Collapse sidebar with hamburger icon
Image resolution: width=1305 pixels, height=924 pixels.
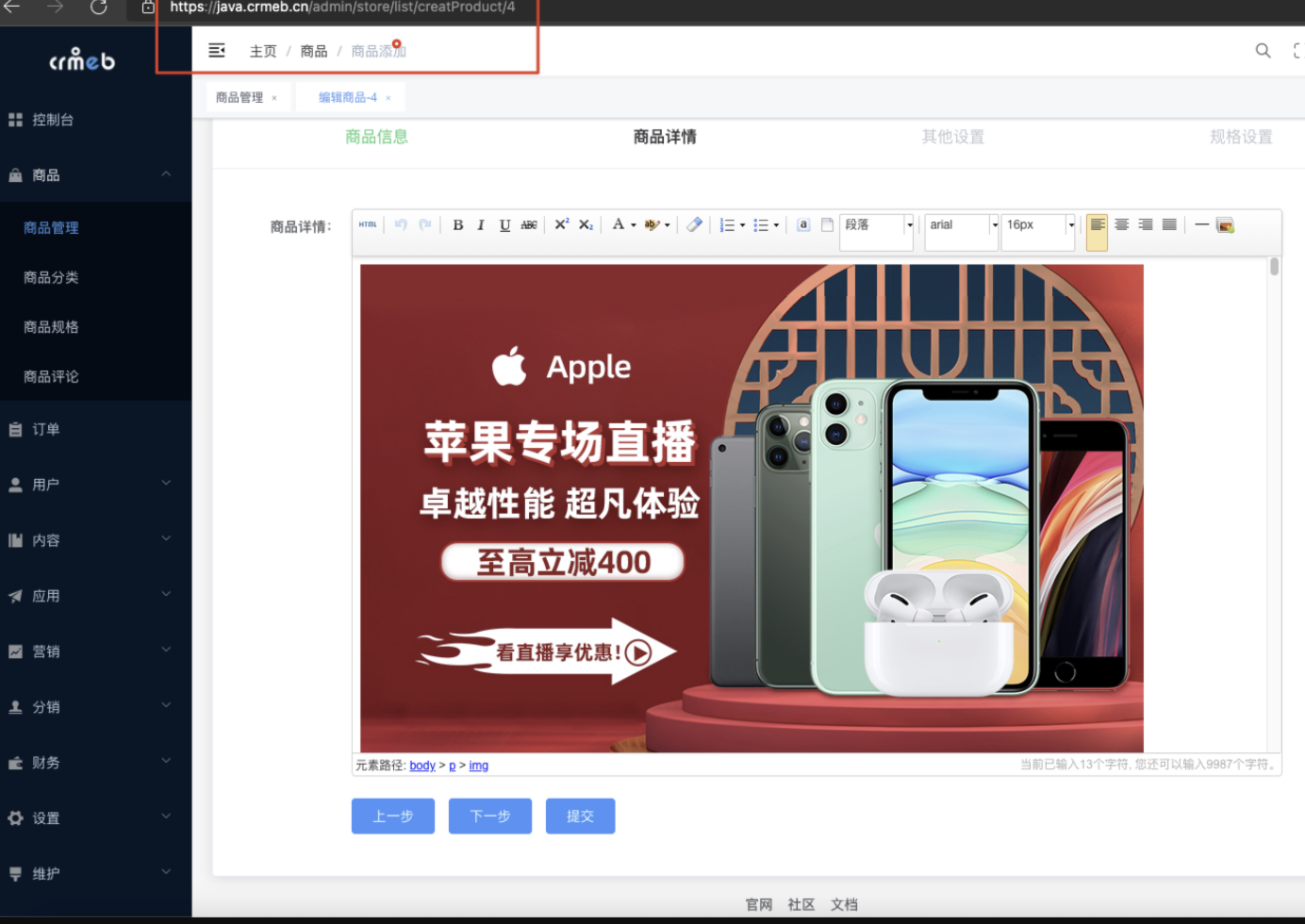pyautogui.click(x=217, y=50)
